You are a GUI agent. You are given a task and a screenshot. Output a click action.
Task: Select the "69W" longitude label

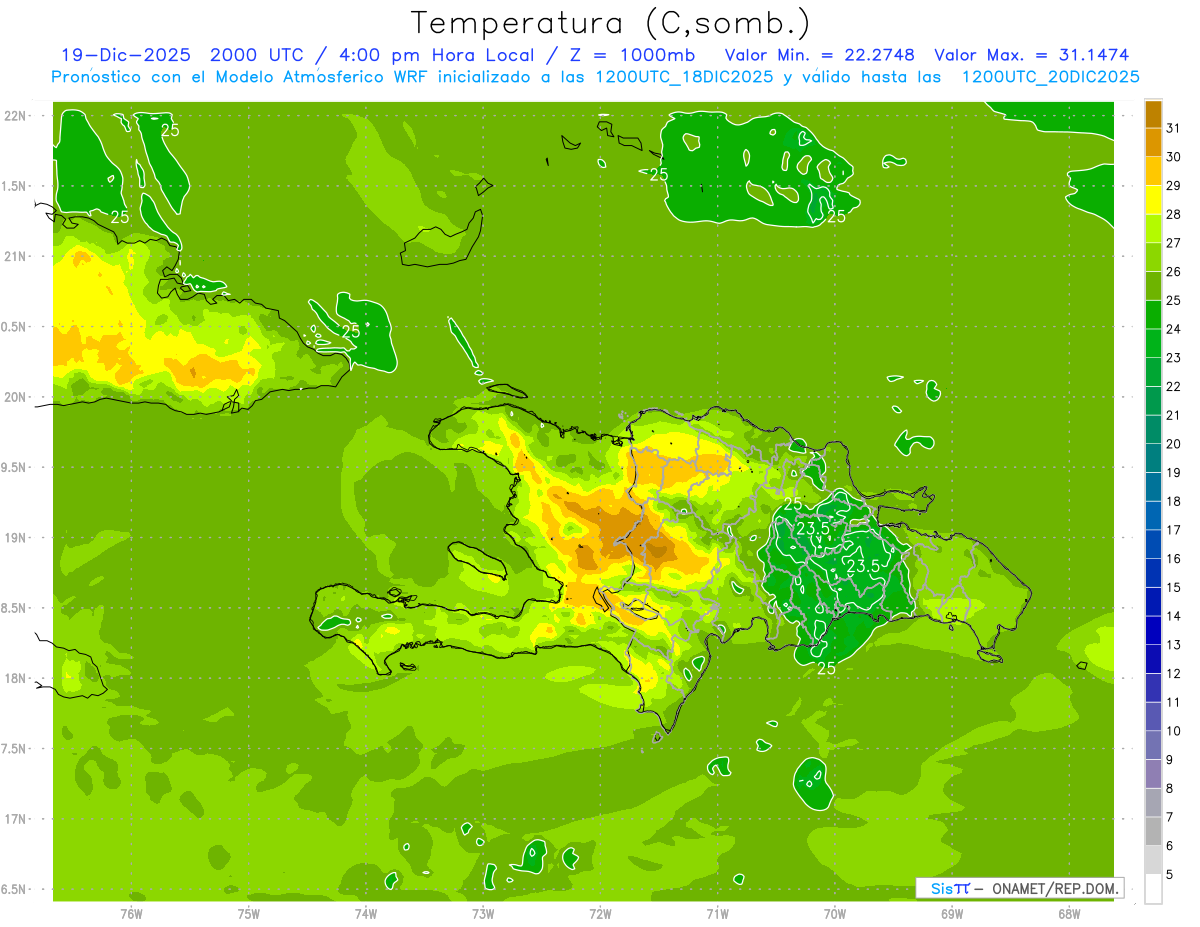click(x=952, y=914)
